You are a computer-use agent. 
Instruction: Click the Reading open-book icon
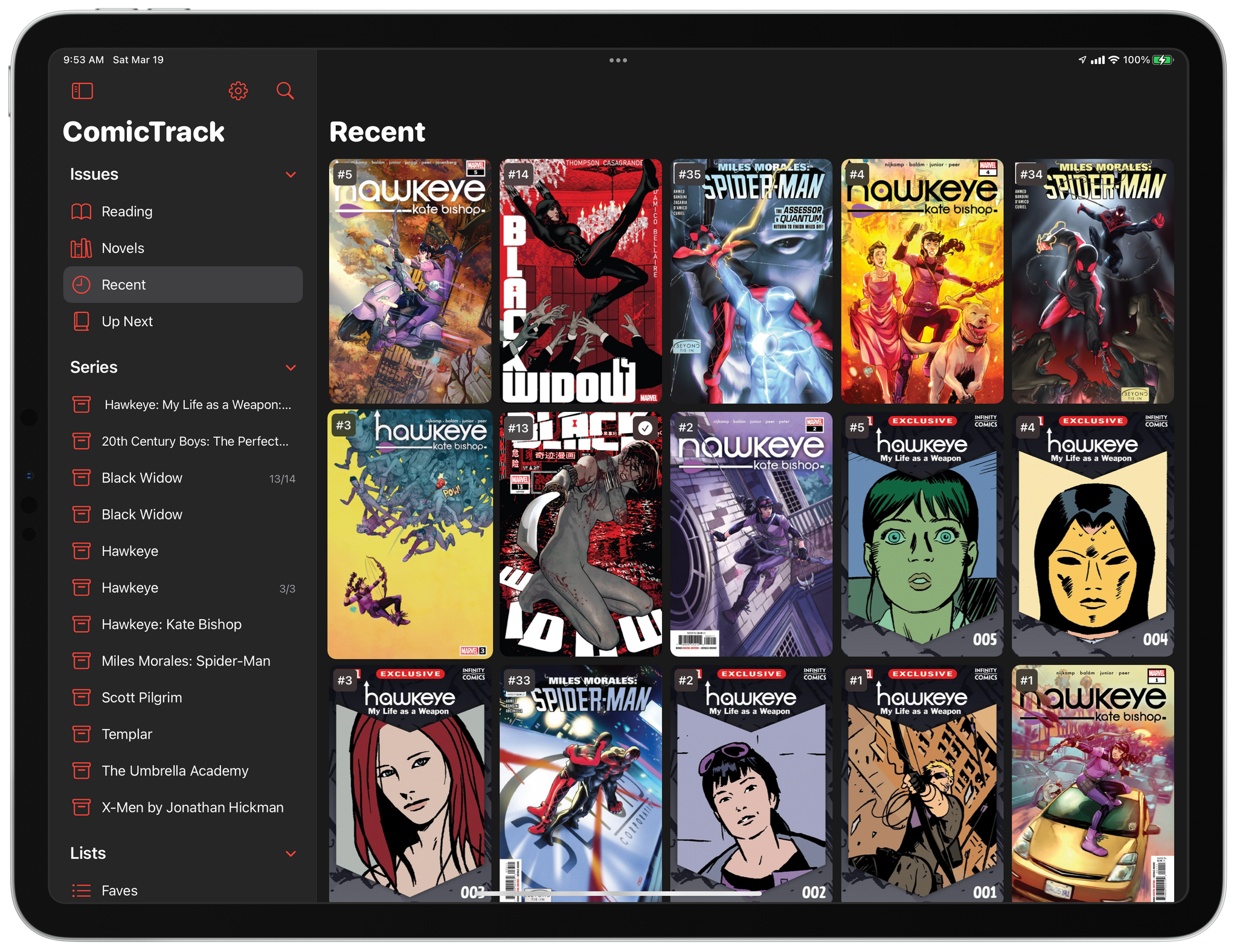click(82, 211)
